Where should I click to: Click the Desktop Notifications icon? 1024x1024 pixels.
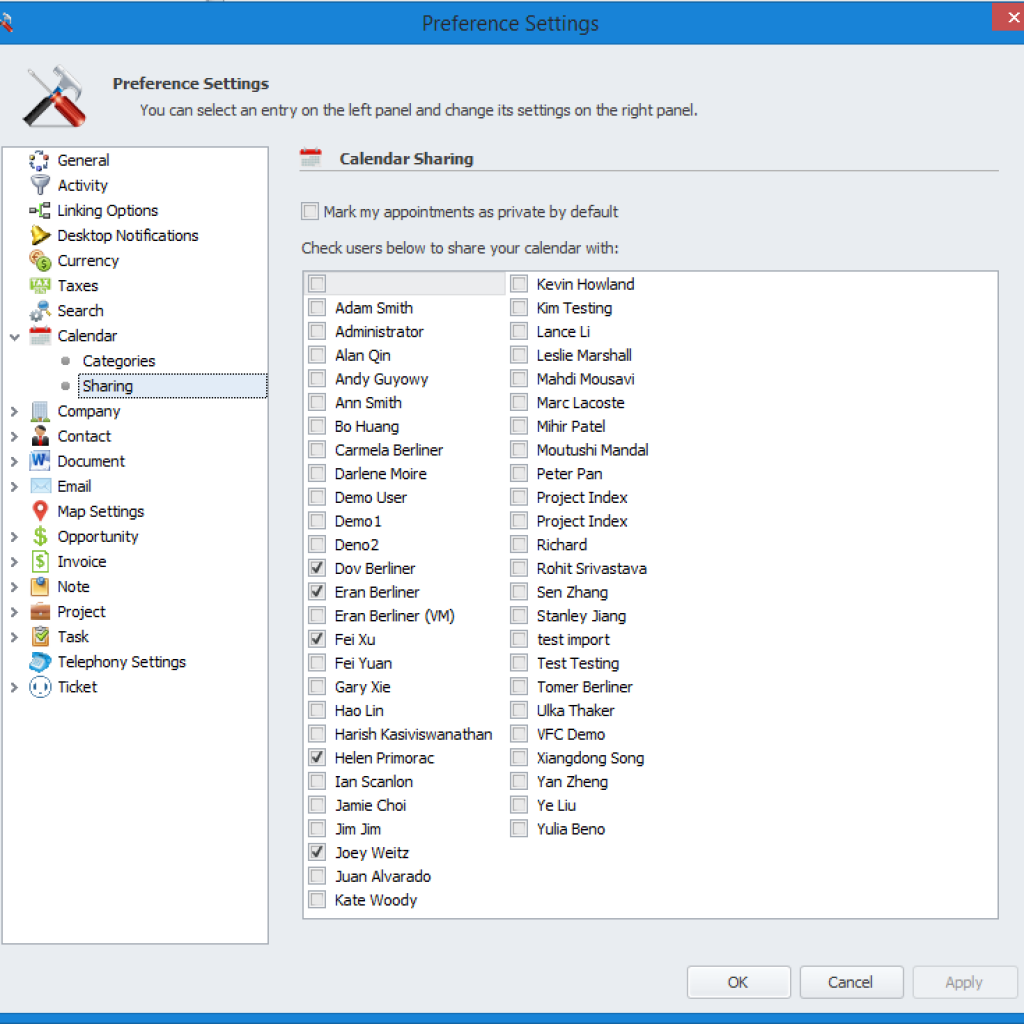tap(40, 236)
